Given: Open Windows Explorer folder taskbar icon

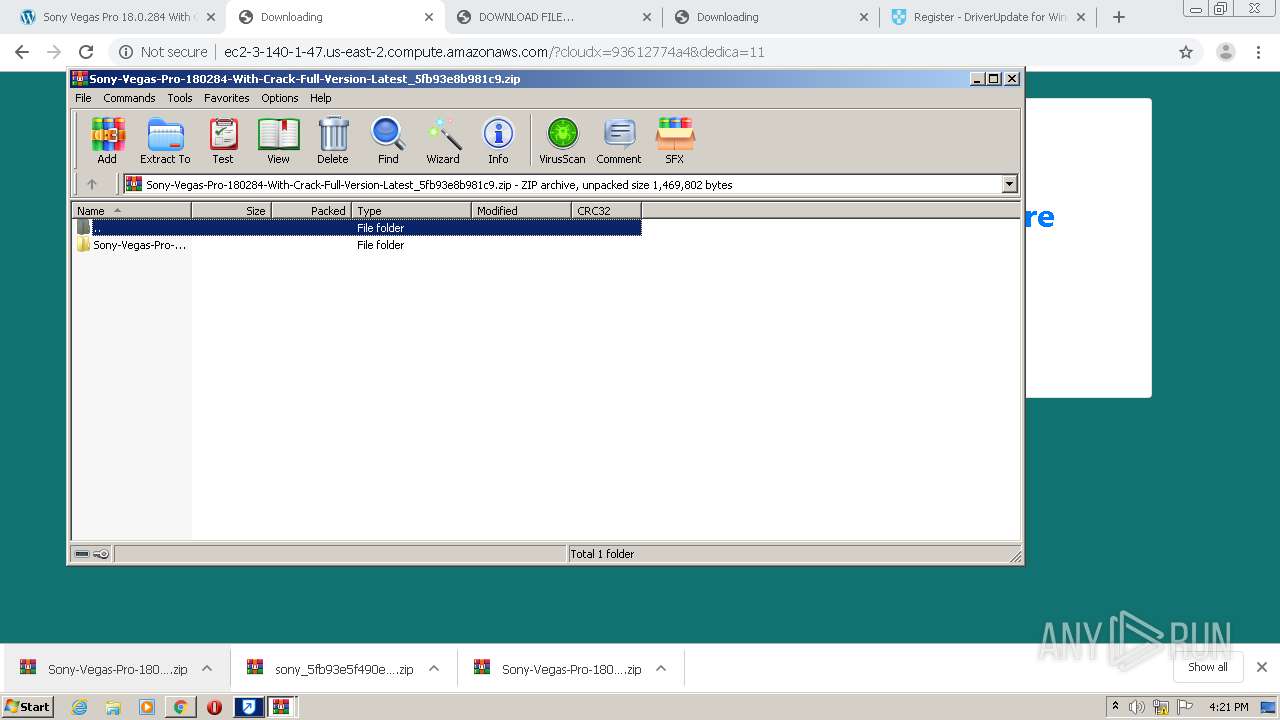Looking at the screenshot, I should pyautogui.click(x=113, y=707).
